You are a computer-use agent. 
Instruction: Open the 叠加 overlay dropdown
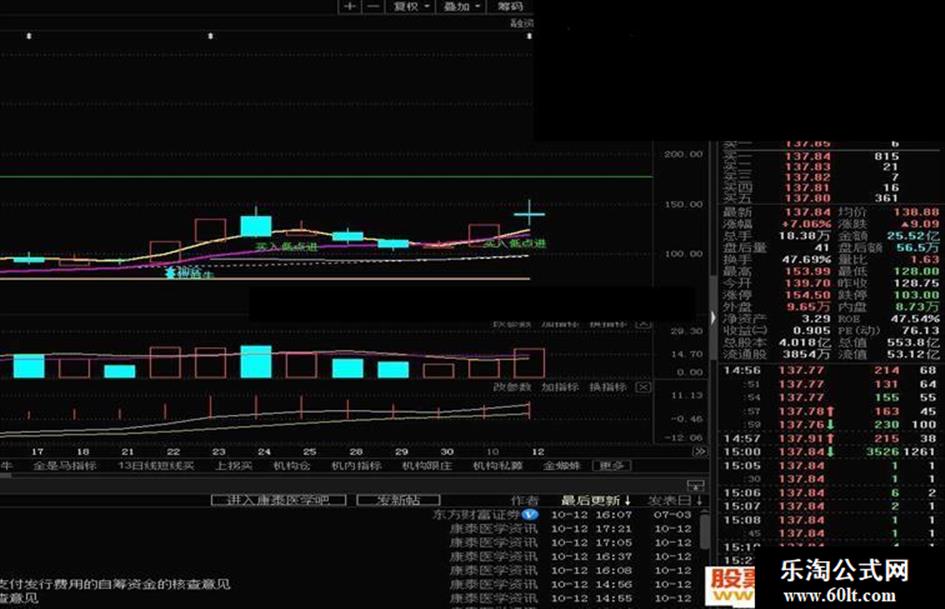tap(462, 6)
